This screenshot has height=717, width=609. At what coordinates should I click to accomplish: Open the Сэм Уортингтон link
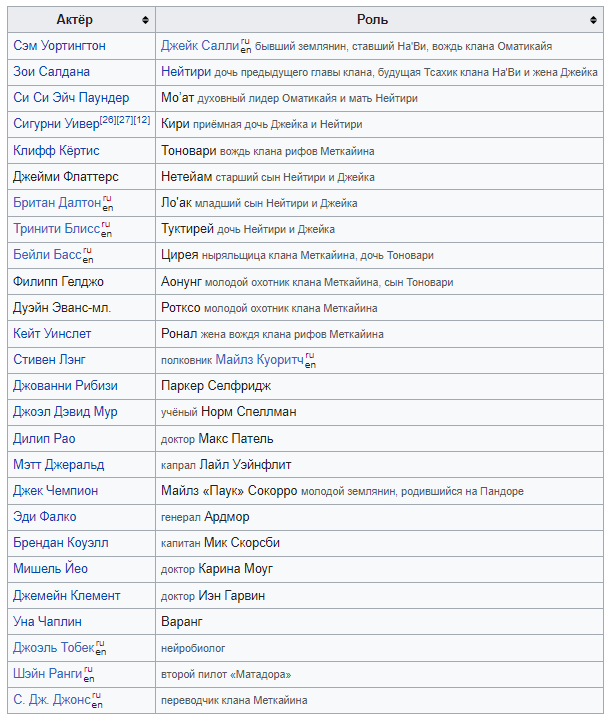coord(59,46)
